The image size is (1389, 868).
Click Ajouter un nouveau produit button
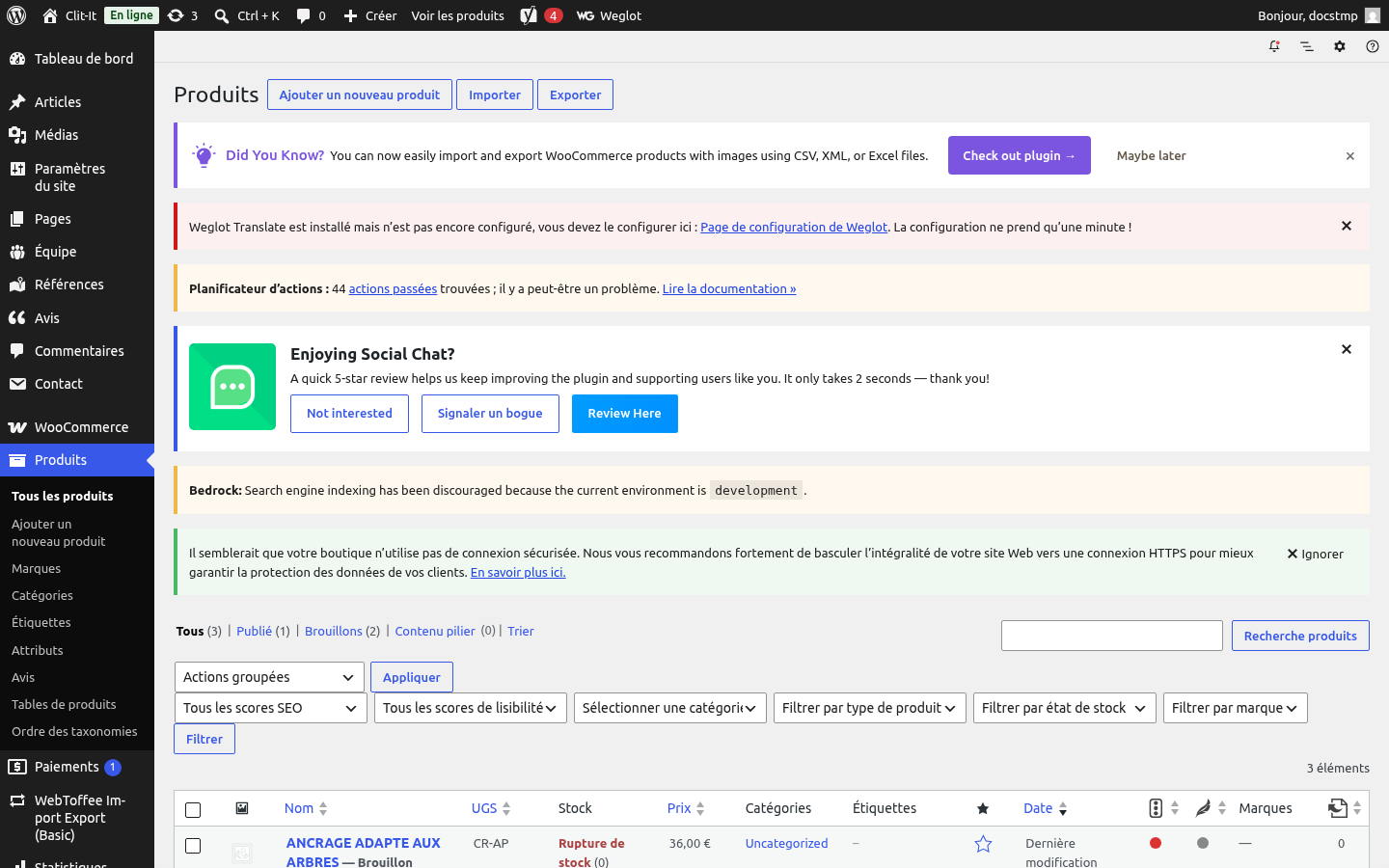click(x=360, y=95)
